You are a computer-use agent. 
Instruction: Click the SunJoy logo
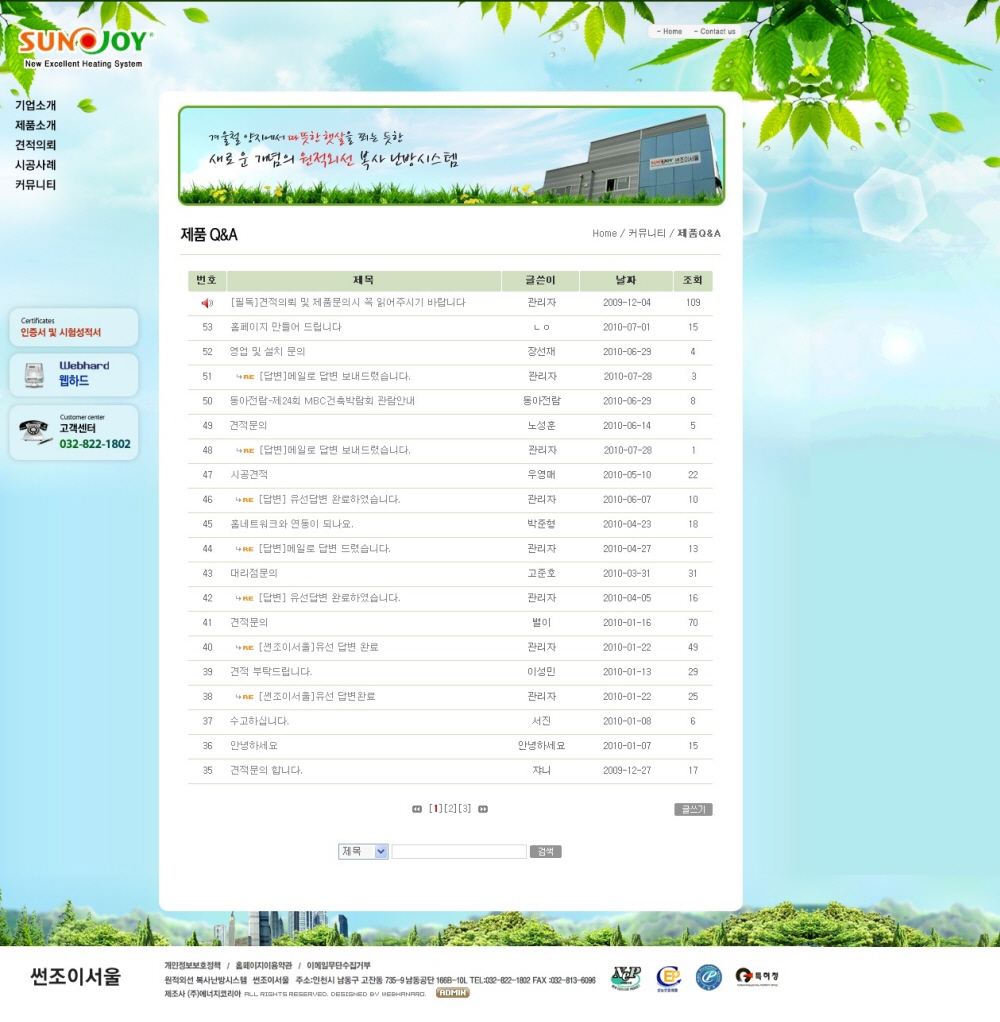(x=84, y=46)
